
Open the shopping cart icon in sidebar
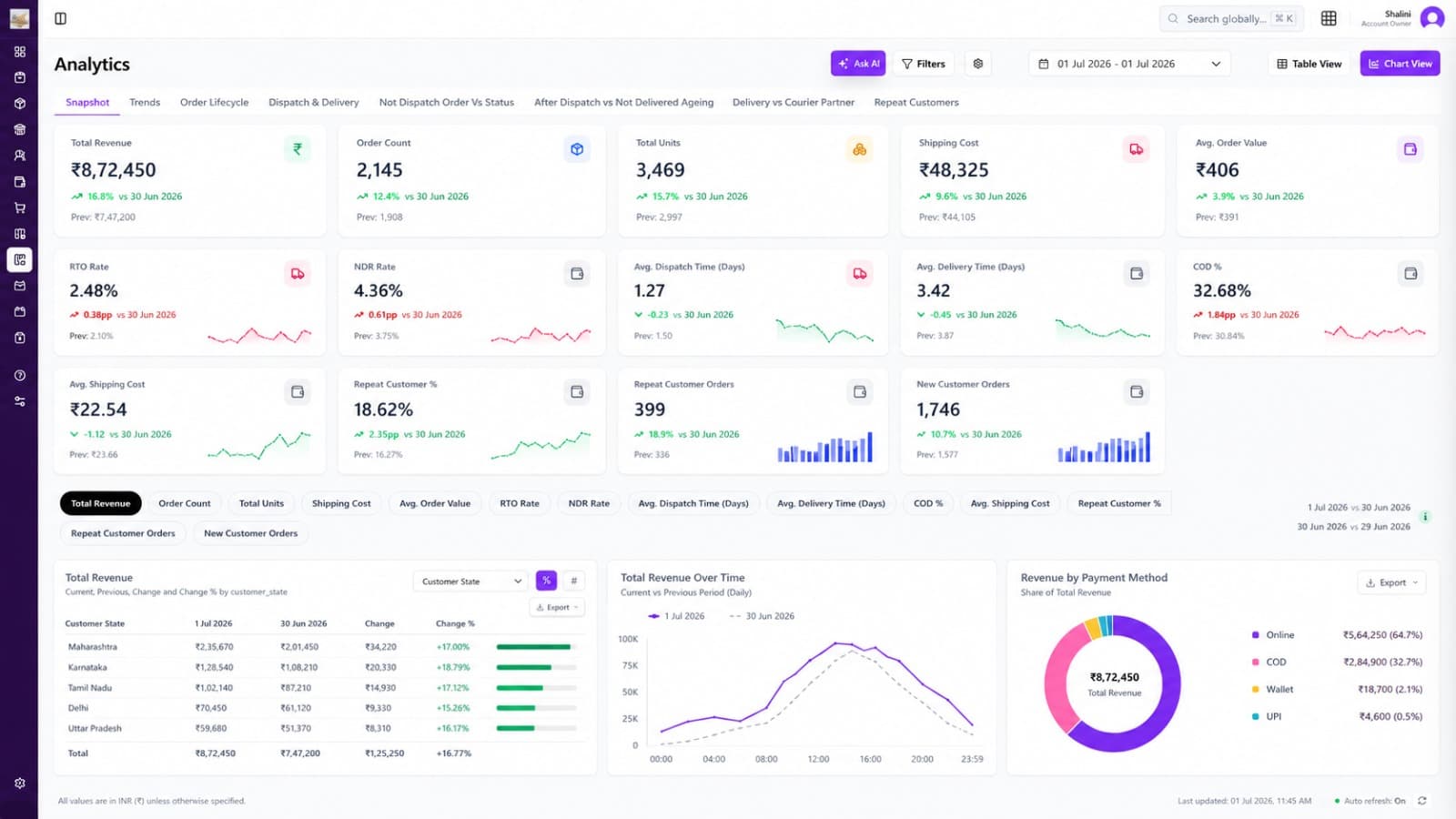(x=20, y=207)
